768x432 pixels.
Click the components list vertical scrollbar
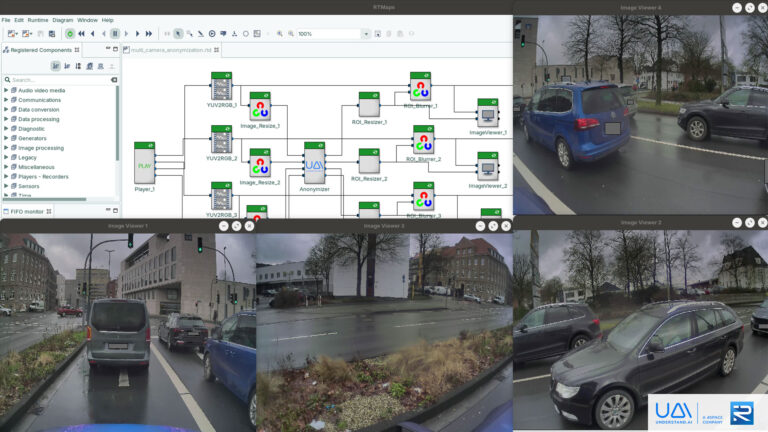118,122
